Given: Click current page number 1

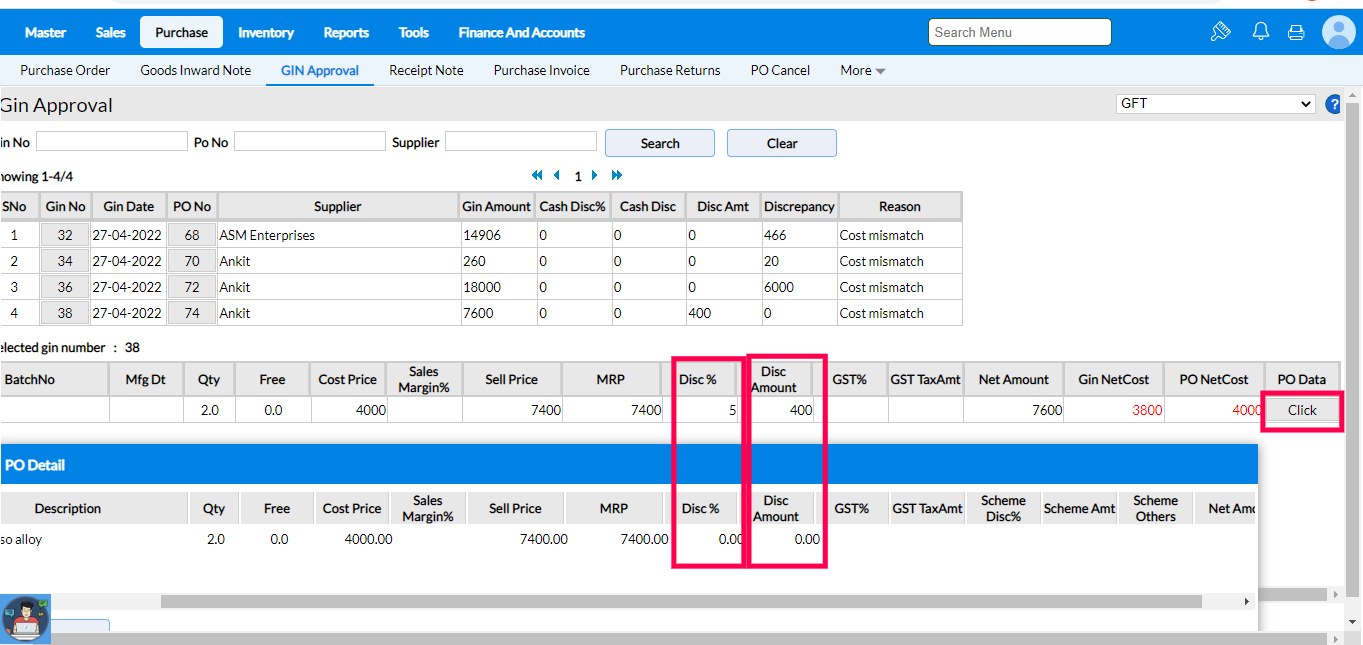Looking at the screenshot, I should tap(577, 176).
